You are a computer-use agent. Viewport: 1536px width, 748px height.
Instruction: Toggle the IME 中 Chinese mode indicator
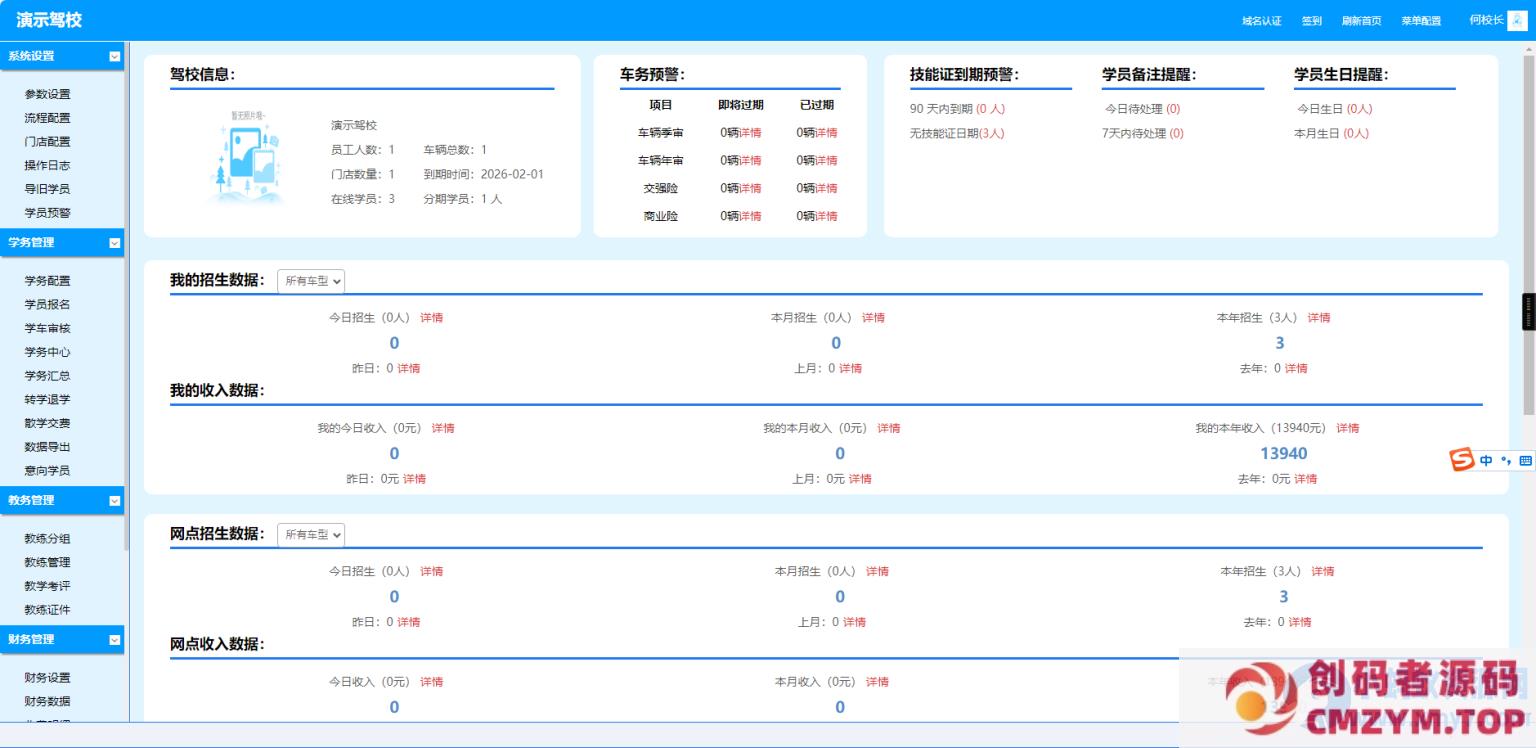pyautogui.click(x=1486, y=460)
